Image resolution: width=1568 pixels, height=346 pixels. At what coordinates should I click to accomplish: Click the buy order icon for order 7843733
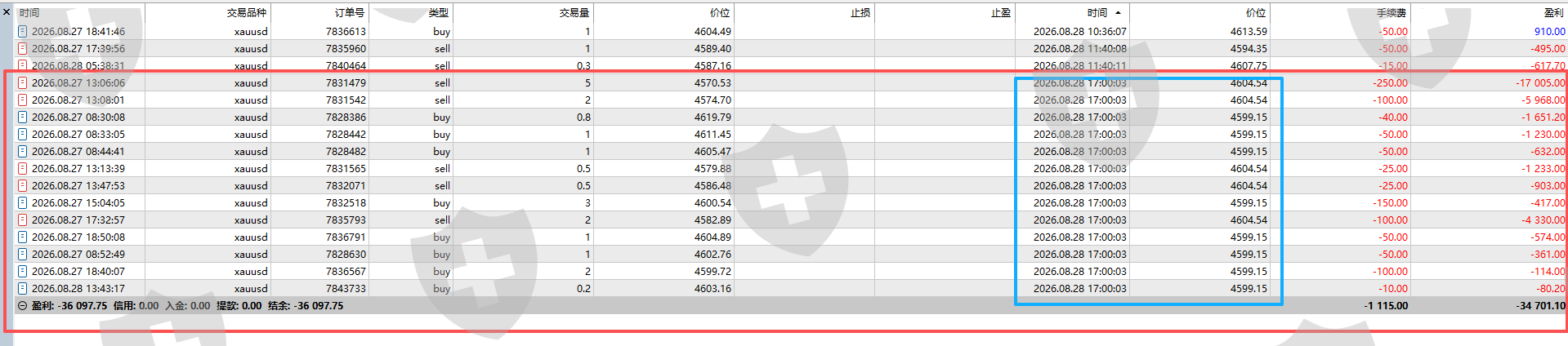coord(23,288)
